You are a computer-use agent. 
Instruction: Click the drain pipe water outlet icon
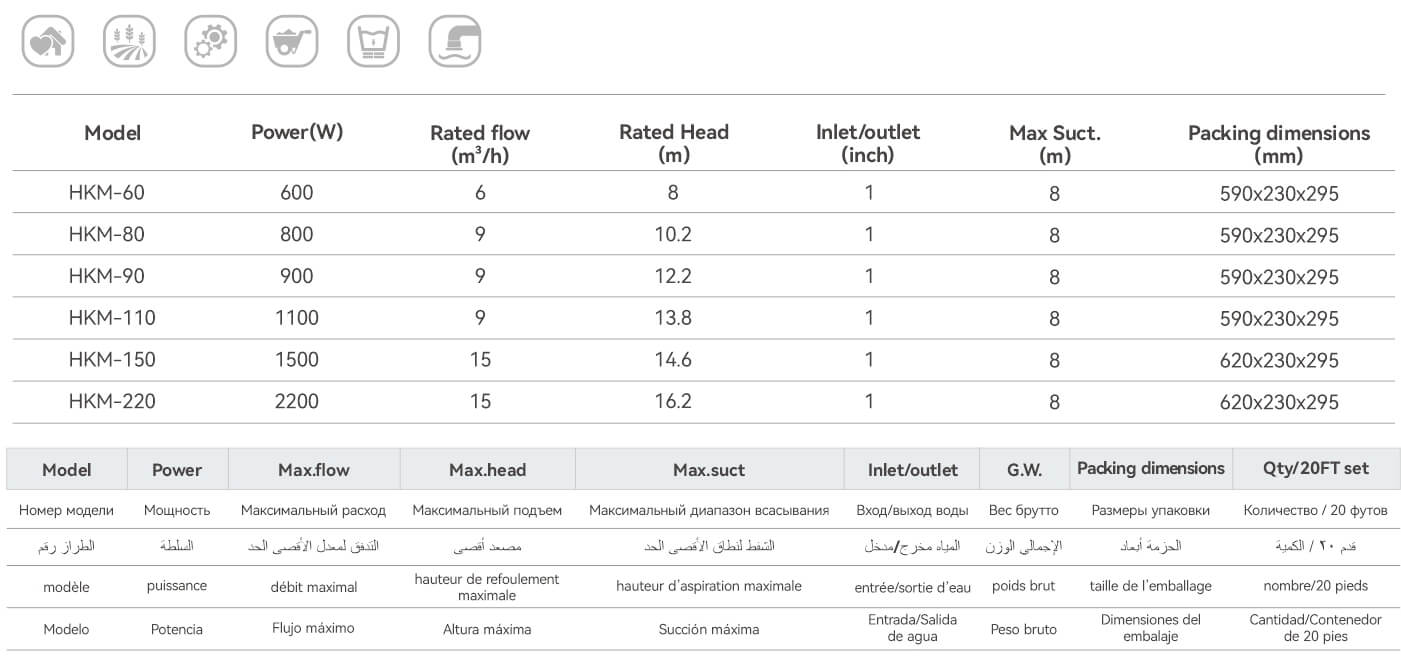455,42
